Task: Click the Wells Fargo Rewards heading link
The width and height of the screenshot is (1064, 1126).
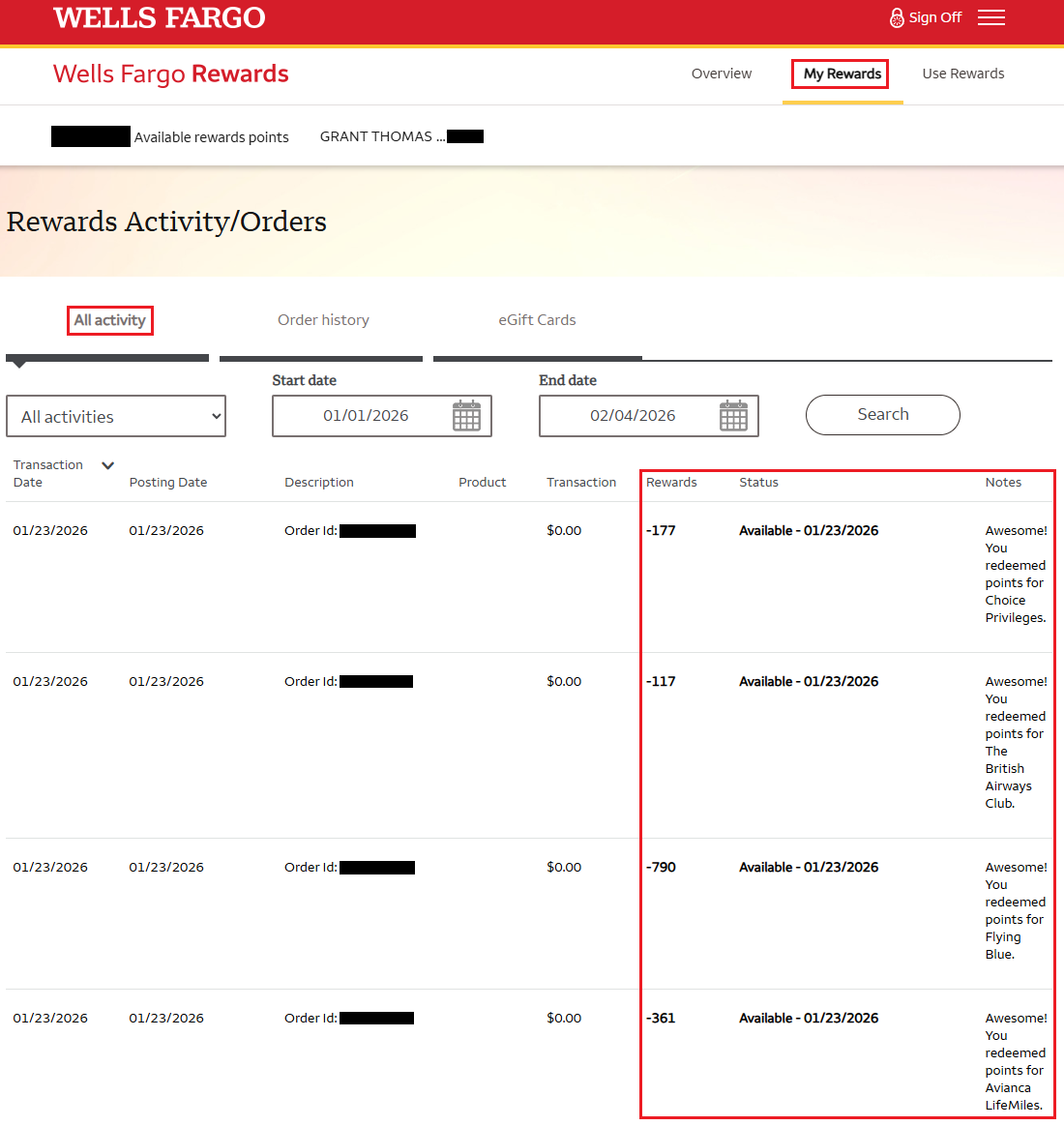Action: (x=171, y=74)
